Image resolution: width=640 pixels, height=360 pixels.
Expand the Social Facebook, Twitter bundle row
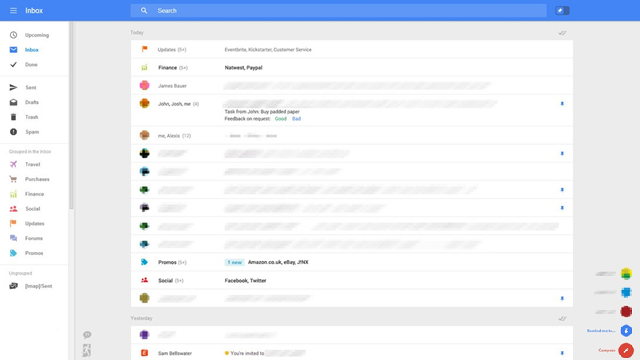352,280
